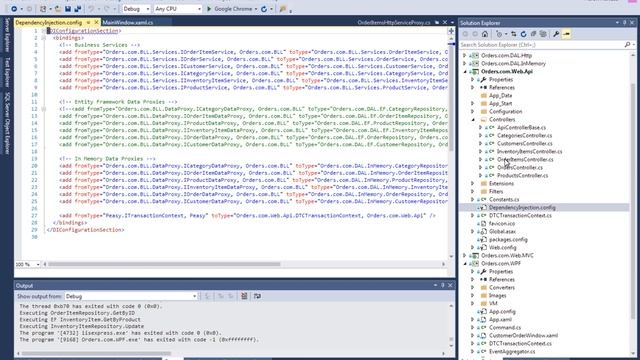
Task: Select the Extensions folder
Action: click(x=501, y=184)
